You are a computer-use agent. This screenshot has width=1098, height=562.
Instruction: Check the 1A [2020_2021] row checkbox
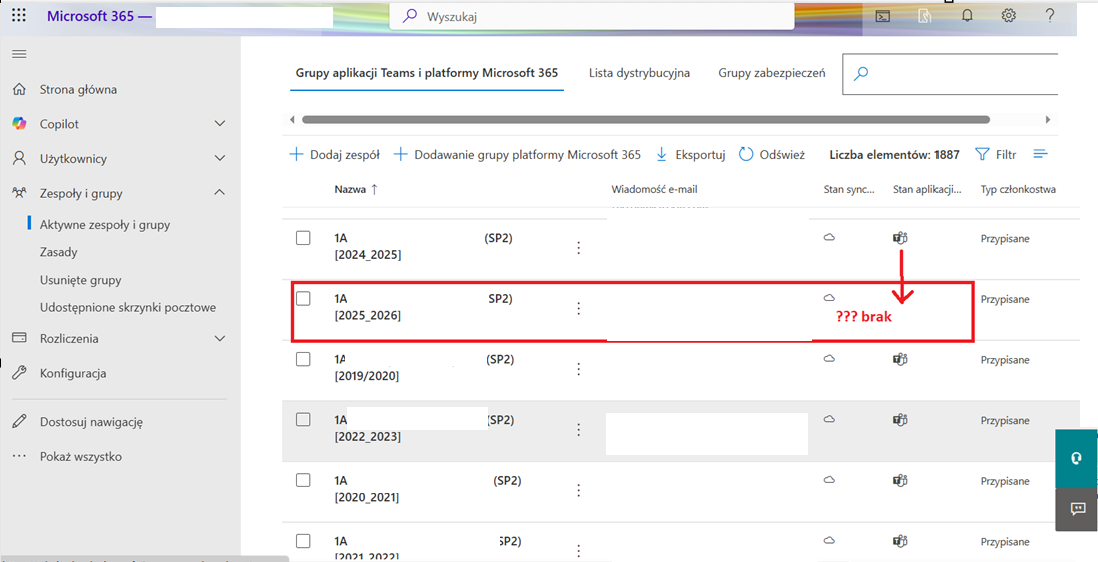tap(303, 480)
